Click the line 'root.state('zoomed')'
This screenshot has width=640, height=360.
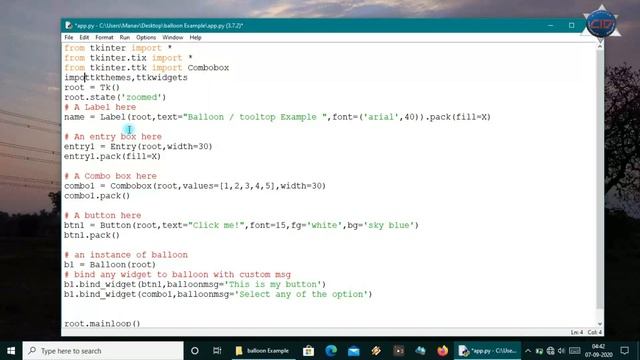click(115, 97)
